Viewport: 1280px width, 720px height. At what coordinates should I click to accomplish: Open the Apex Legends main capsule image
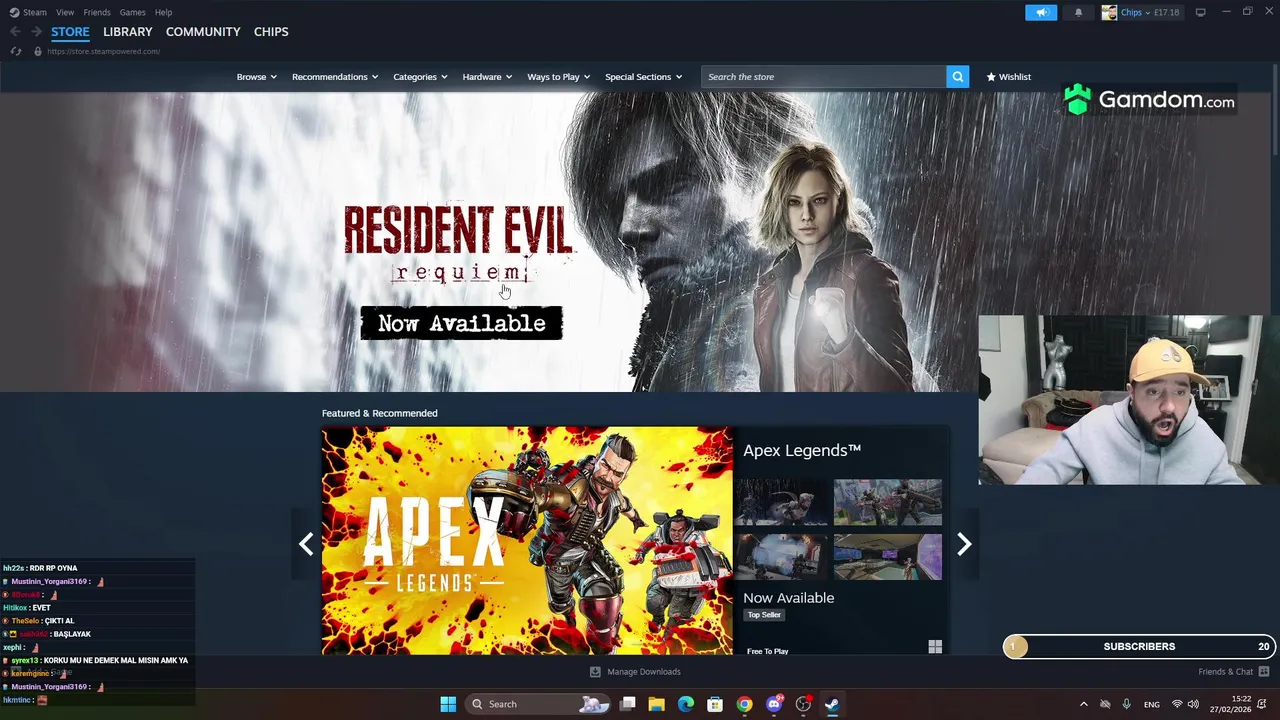[527, 541]
